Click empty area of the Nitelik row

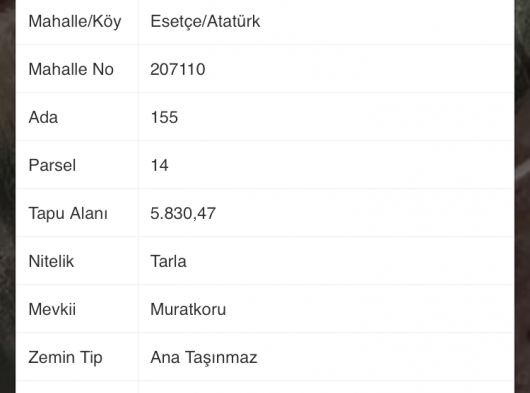coord(338,261)
